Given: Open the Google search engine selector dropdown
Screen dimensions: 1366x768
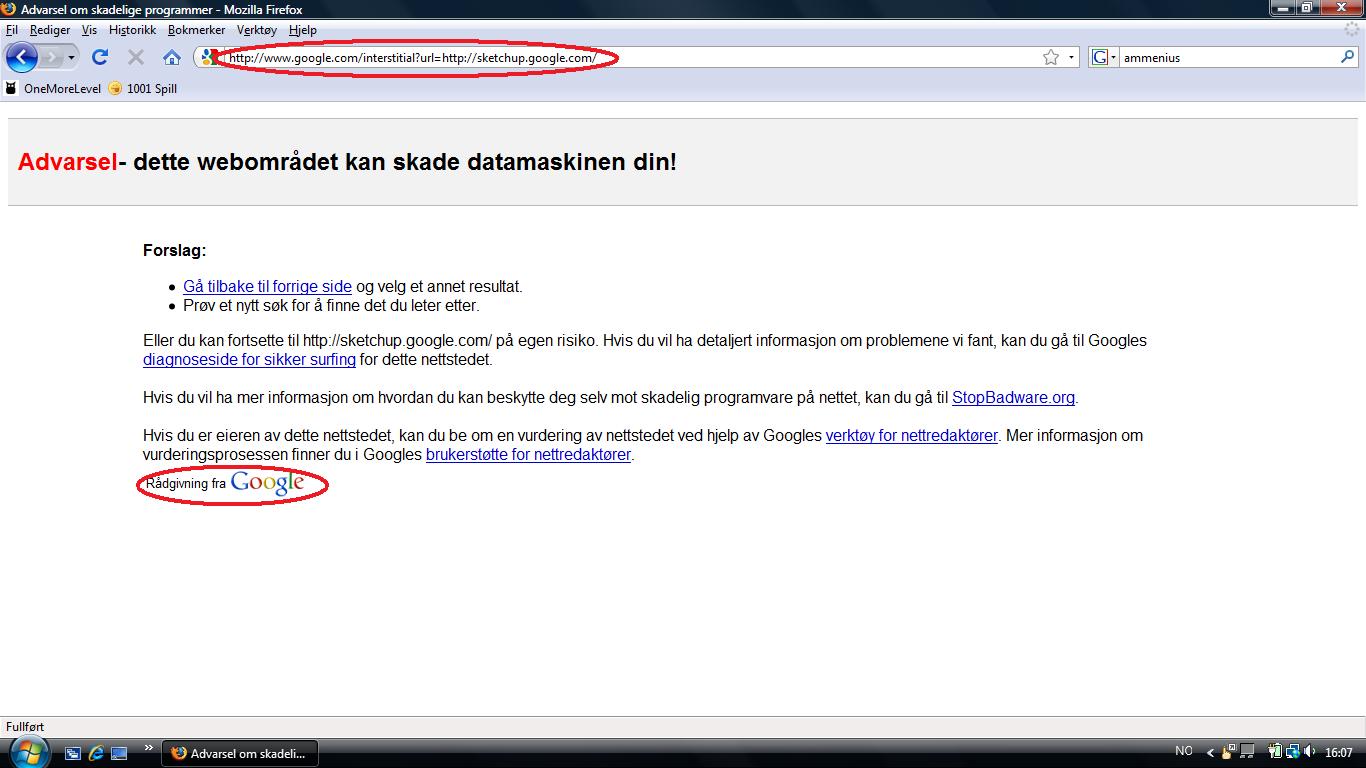Looking at the screenshot, I should pyautogui.click(x=1104, y=57).
